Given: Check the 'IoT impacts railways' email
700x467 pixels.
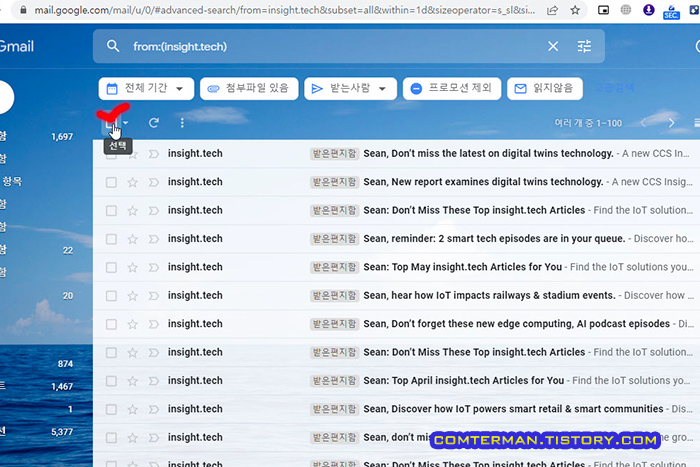Looking at the screenshot, I should point(111,296).
